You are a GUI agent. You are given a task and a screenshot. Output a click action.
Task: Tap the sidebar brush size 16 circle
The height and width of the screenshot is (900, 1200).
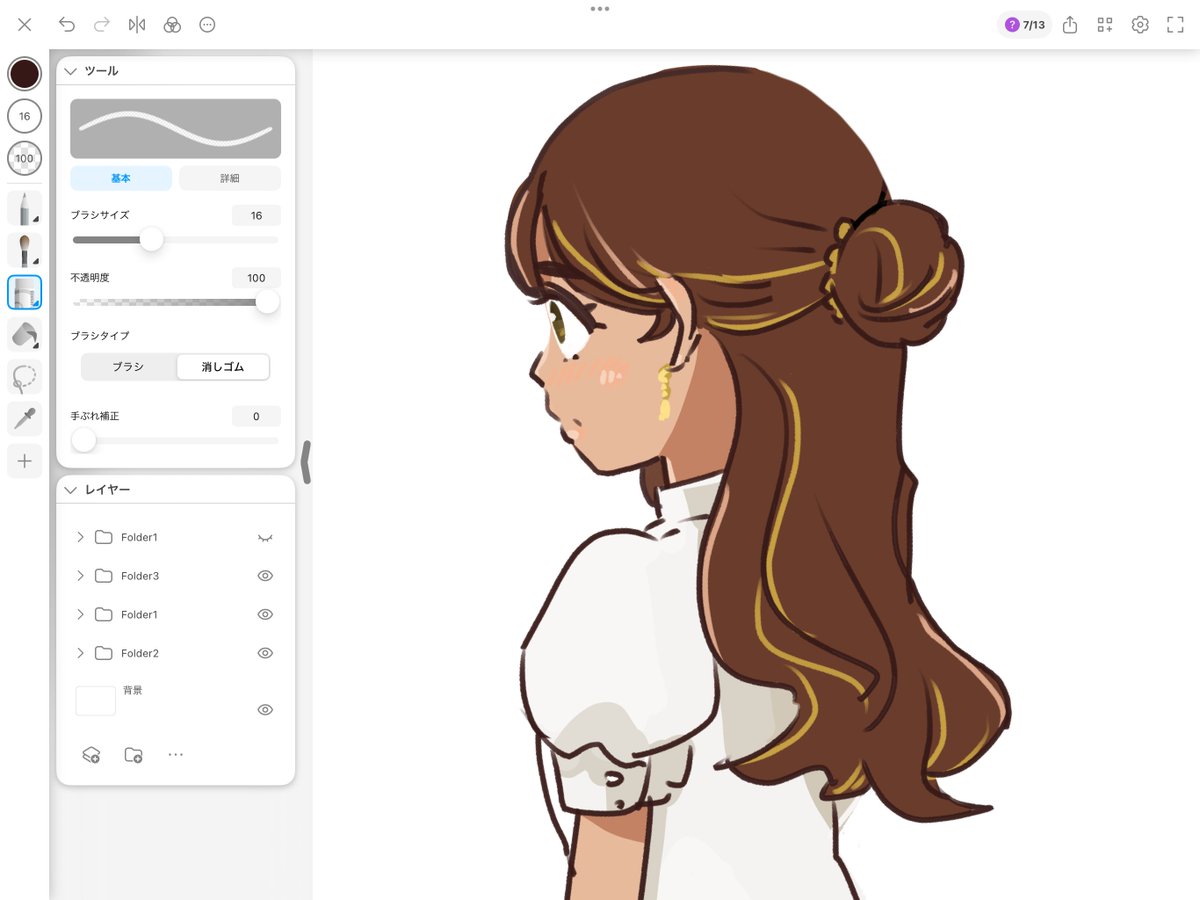(25, 116)
